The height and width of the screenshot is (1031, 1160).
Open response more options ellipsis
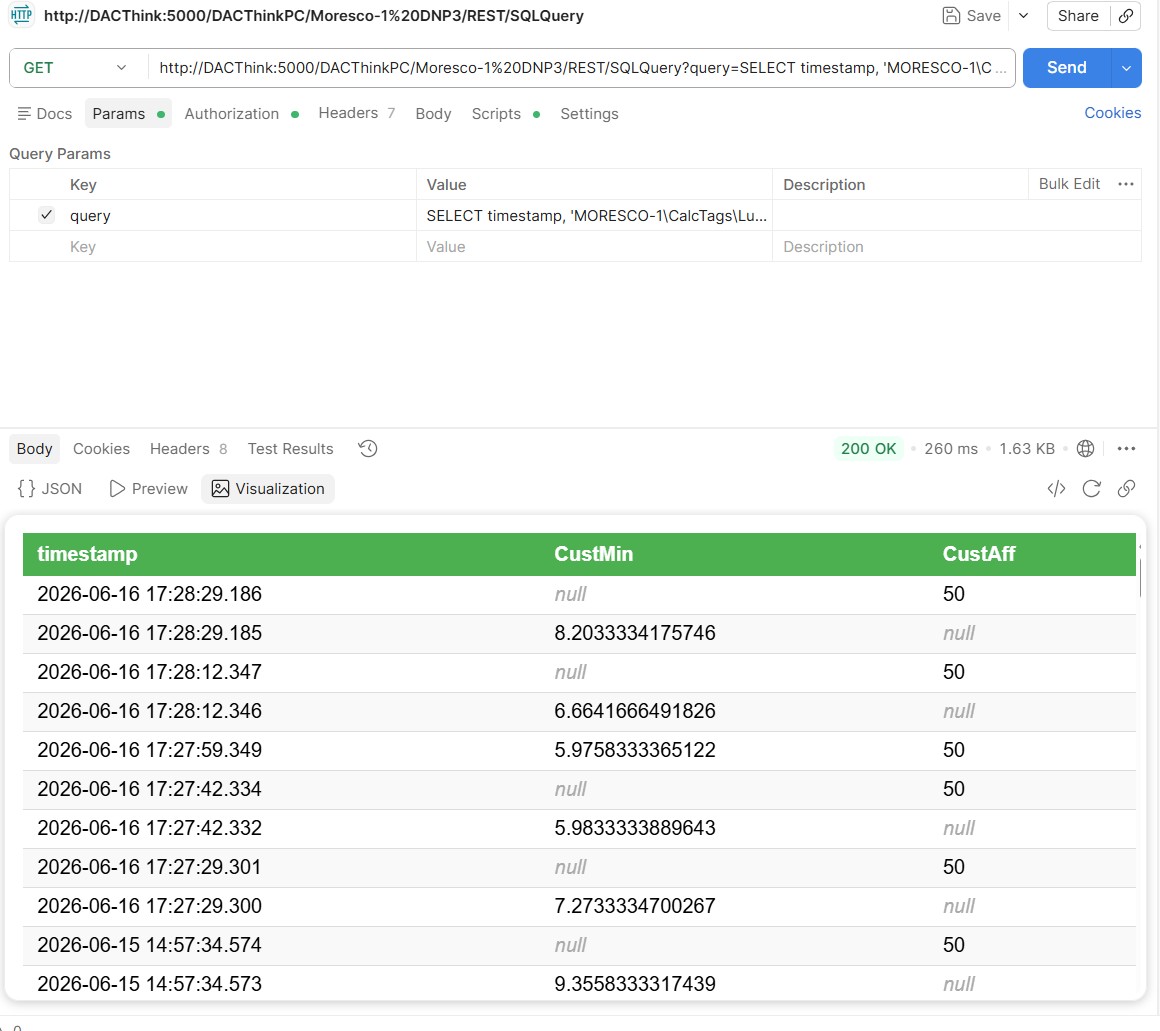(1126, 449)
